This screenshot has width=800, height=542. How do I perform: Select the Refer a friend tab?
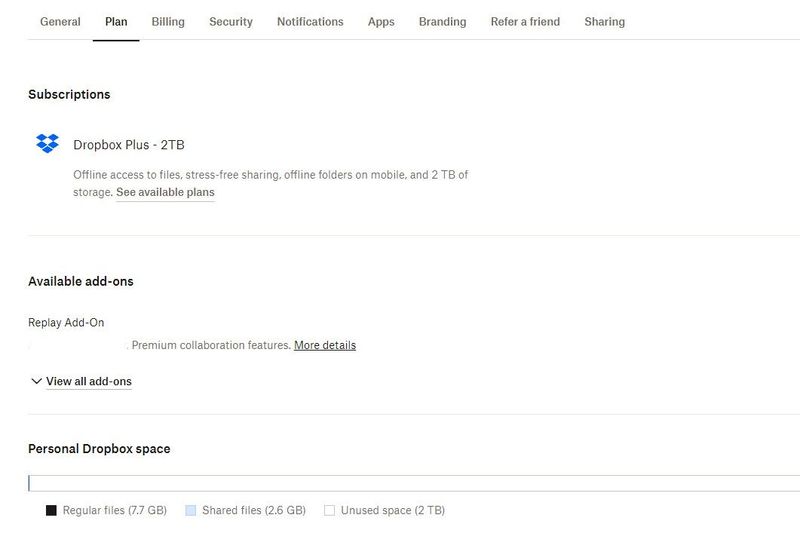point(525,21)
